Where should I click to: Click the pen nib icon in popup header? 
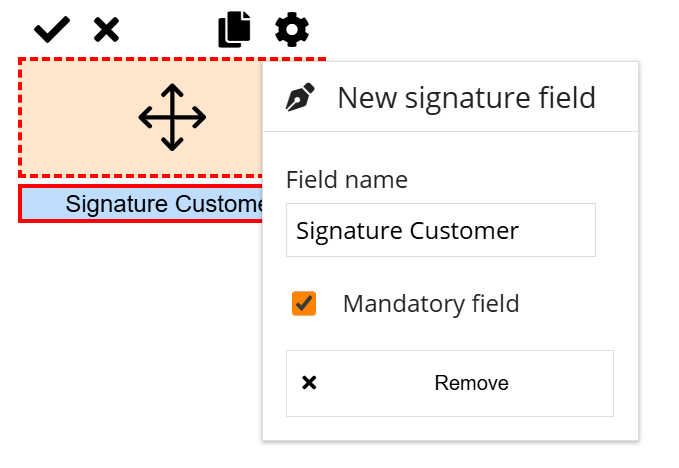[x=300, y=98]
